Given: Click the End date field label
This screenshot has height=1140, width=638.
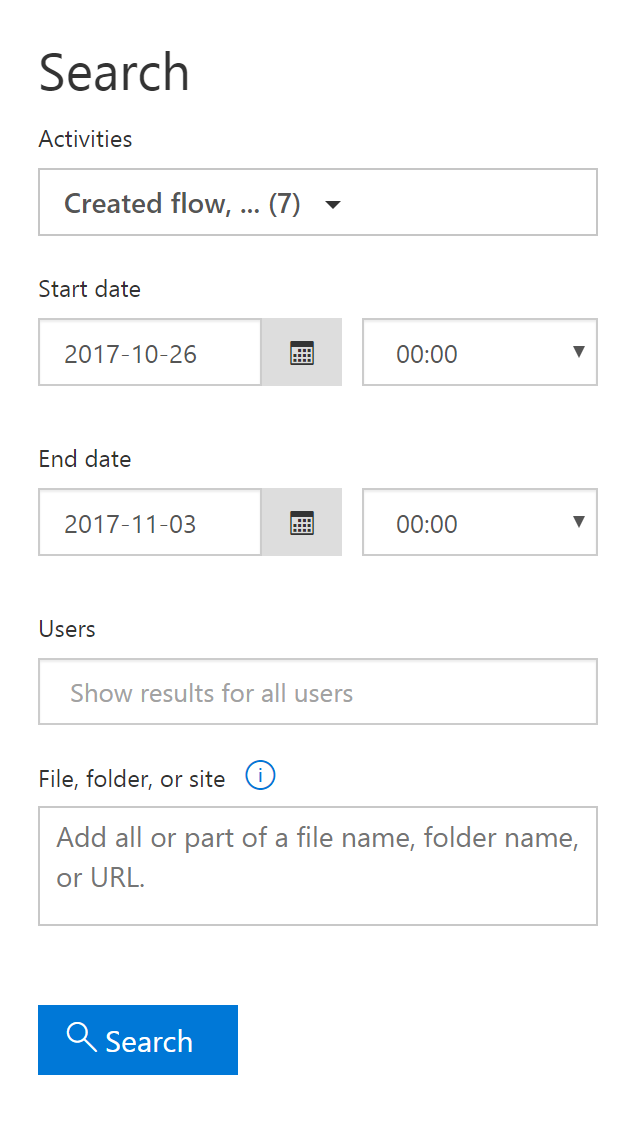Looking at the screenshot, I should pos(84,459).
